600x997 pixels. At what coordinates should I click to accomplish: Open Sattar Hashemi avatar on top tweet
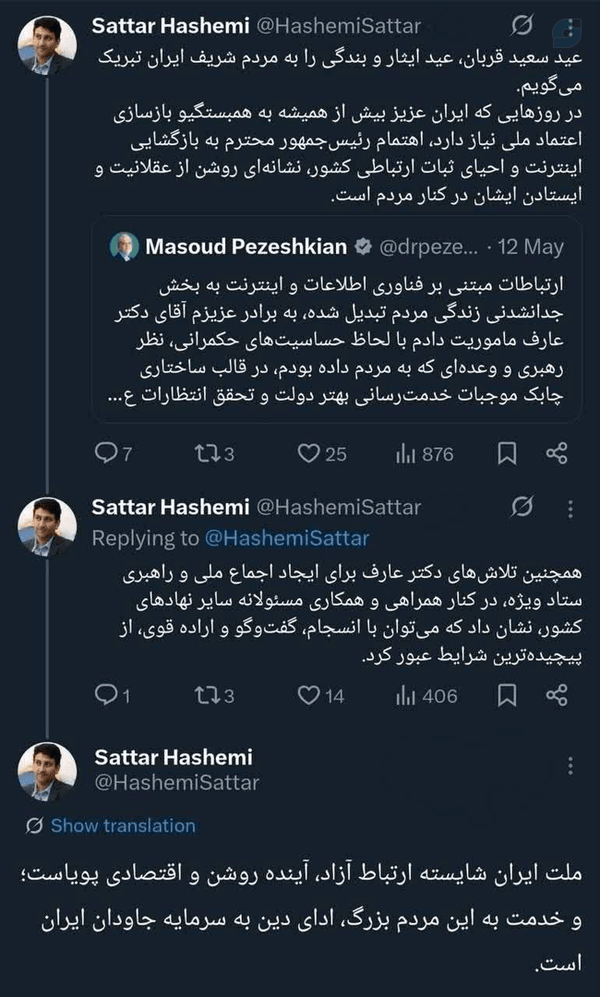click(46, 46)
